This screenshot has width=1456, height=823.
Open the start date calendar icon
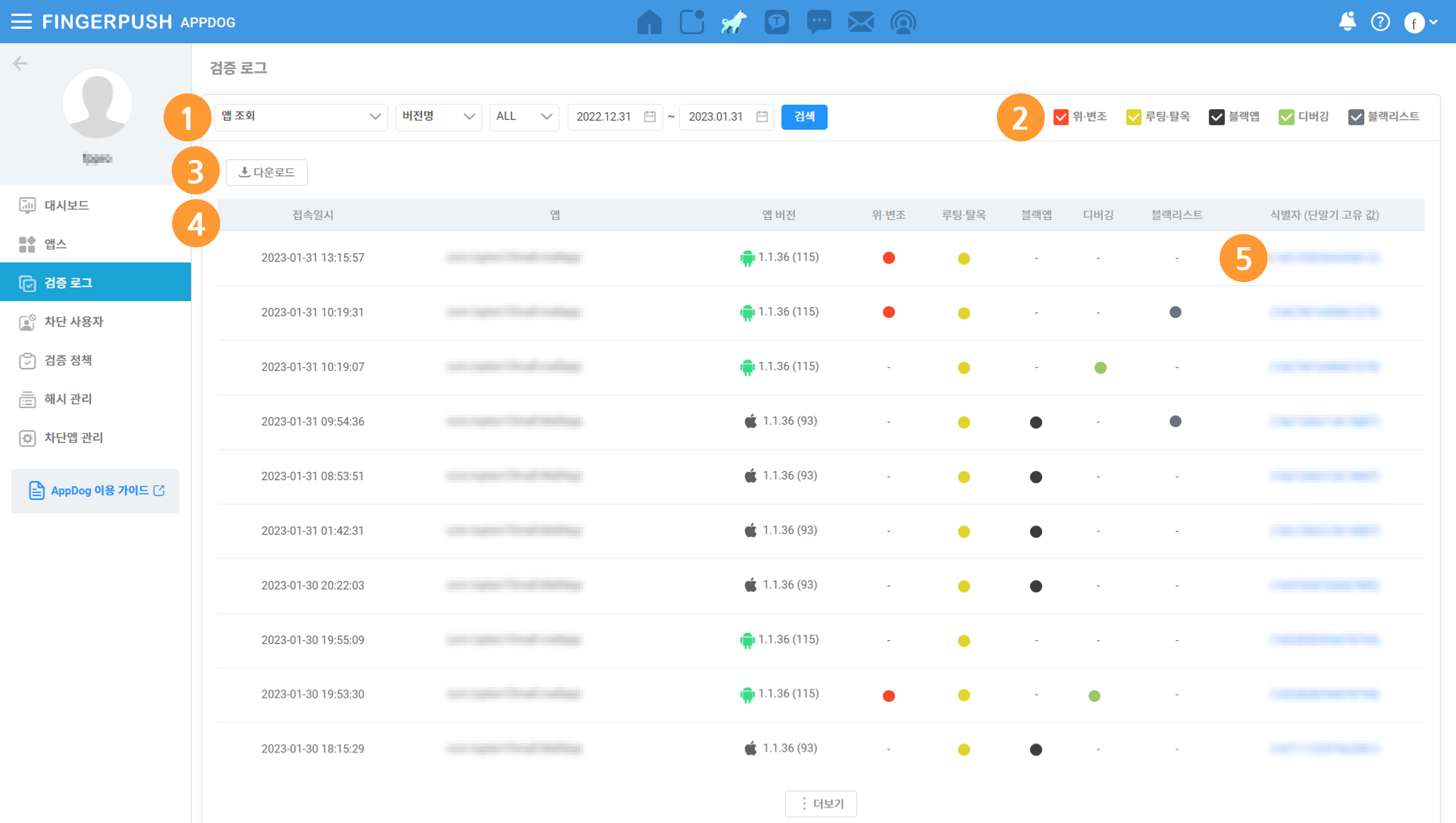tap(649, 117)
